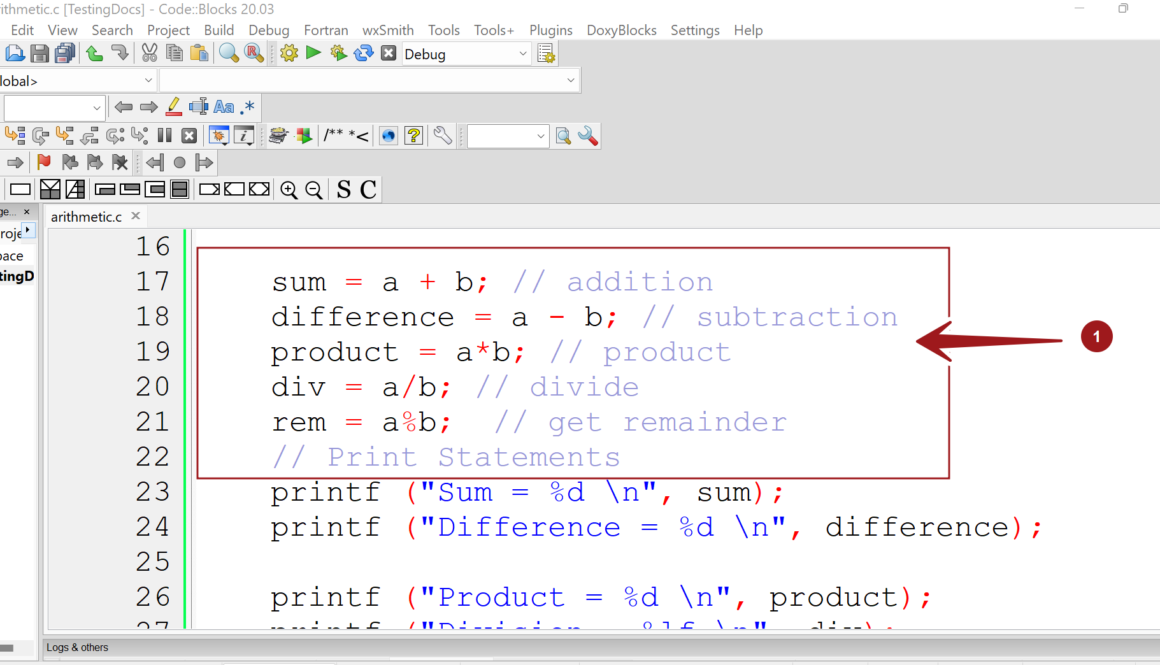Toggle highlight occurrences marker icon
Screen dimensions: 1160x665
[x=173, y=107]
